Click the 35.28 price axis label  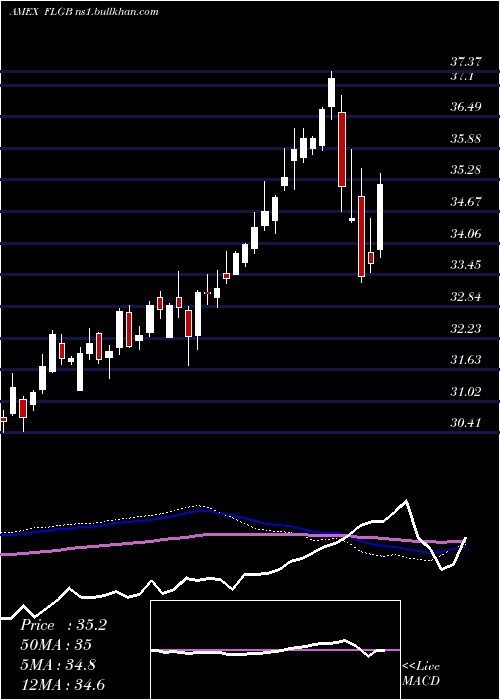point(465,170)
